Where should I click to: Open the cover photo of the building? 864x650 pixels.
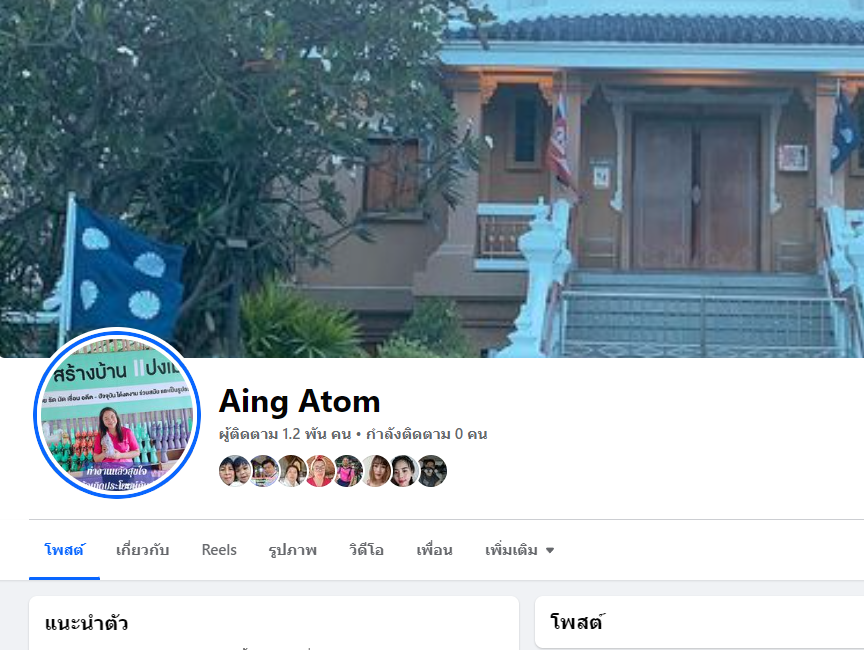click(432, 178)
